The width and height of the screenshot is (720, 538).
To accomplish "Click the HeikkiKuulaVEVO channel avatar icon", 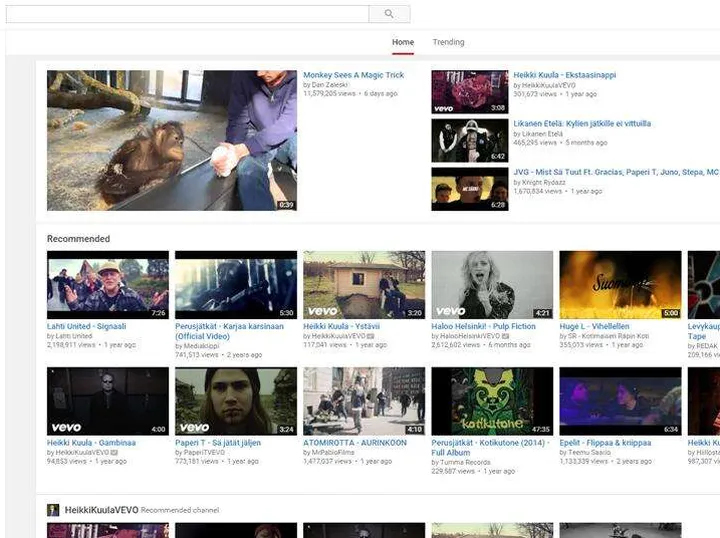I will pyautogui.click(x=53, y=510).
